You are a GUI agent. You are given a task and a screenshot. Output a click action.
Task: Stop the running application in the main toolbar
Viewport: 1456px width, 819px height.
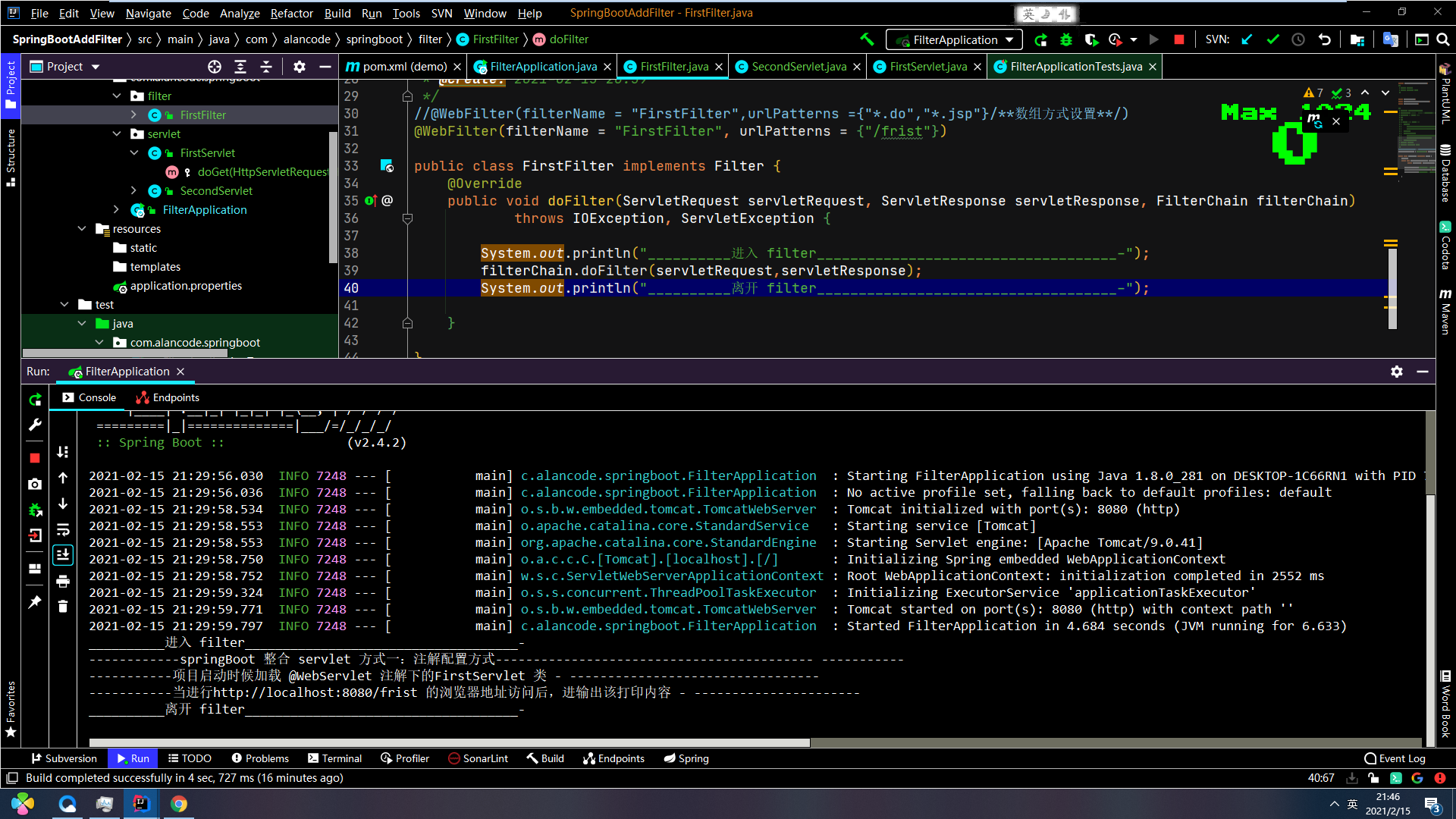point(1179,39)
